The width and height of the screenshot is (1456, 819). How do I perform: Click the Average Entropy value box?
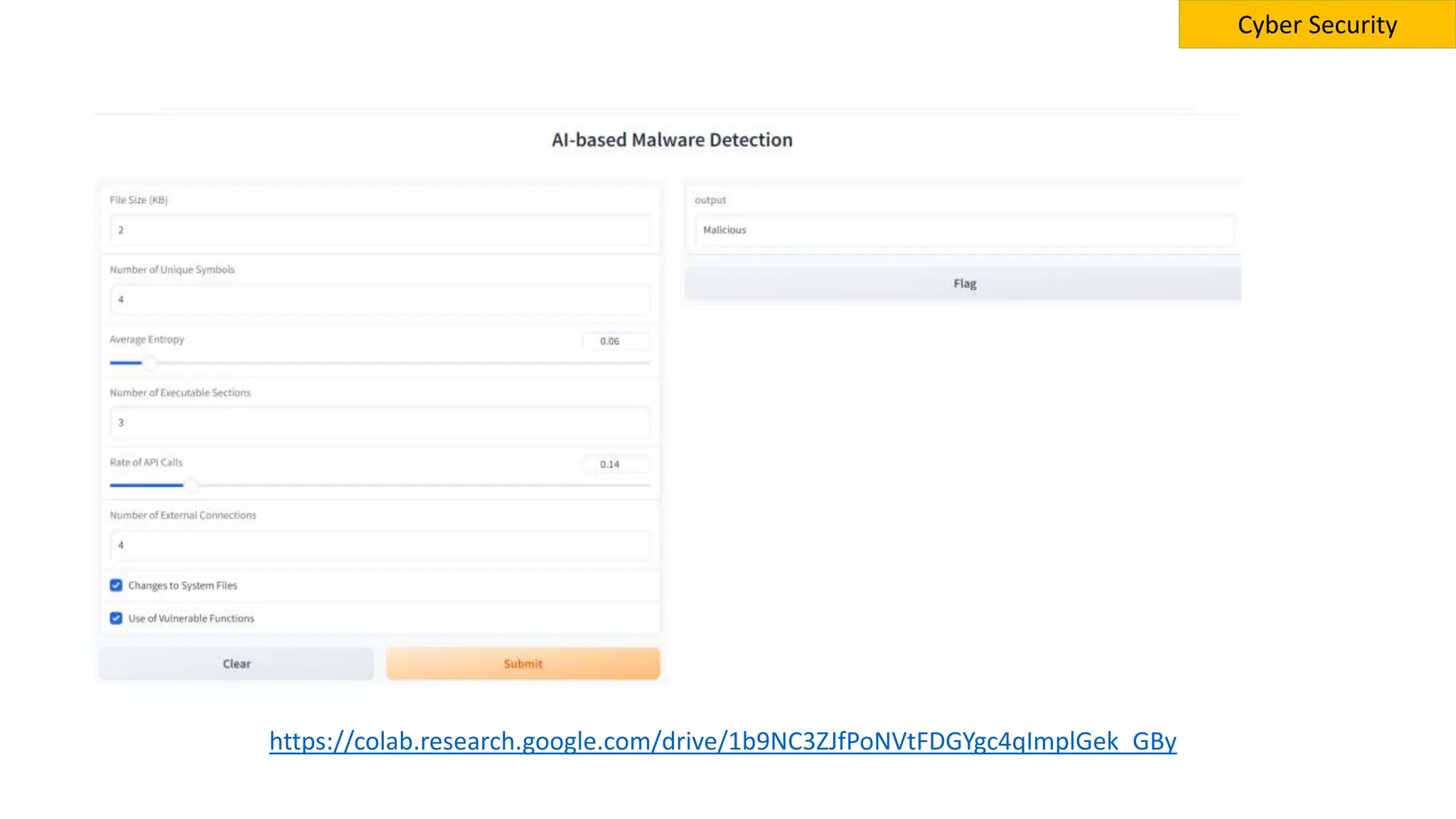tap(615, 341)
